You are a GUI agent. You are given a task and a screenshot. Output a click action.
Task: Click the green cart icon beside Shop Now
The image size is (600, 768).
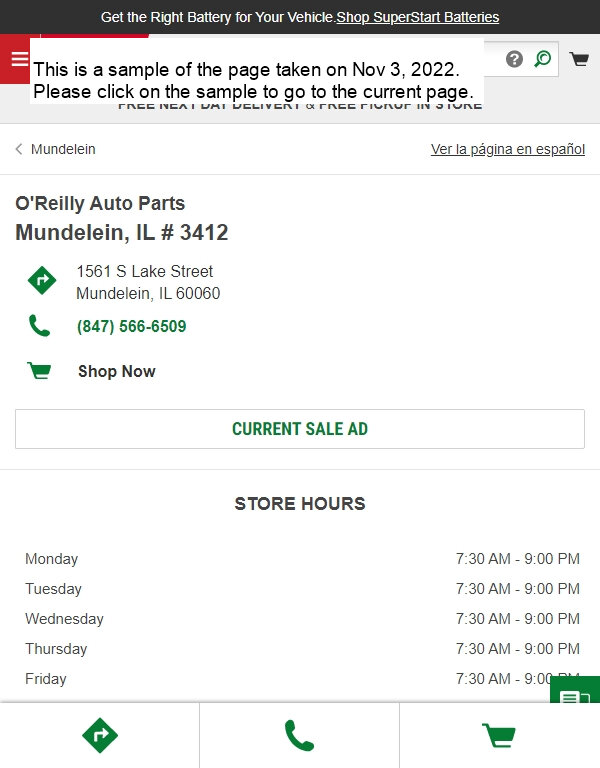click(39, 371)
